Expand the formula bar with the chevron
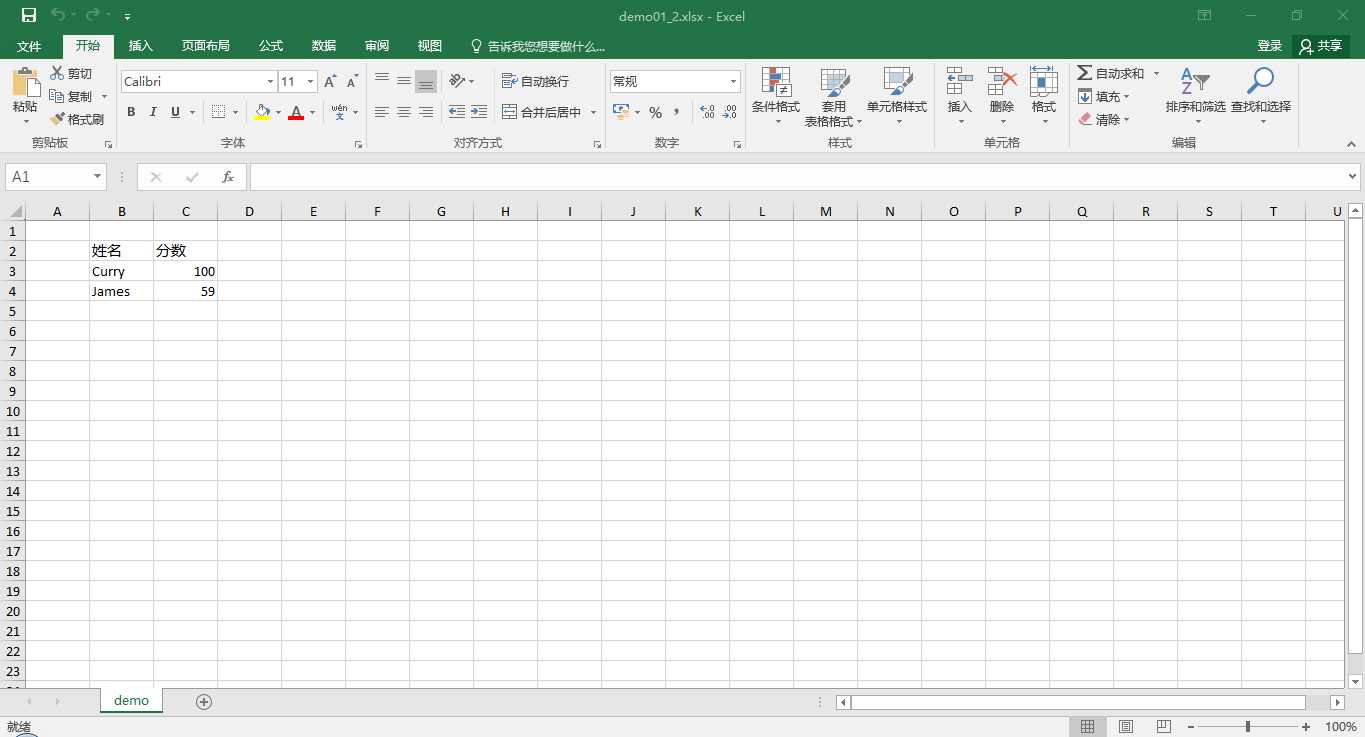The height and width of the screenshot is (737, 1365). (1353, 177)
